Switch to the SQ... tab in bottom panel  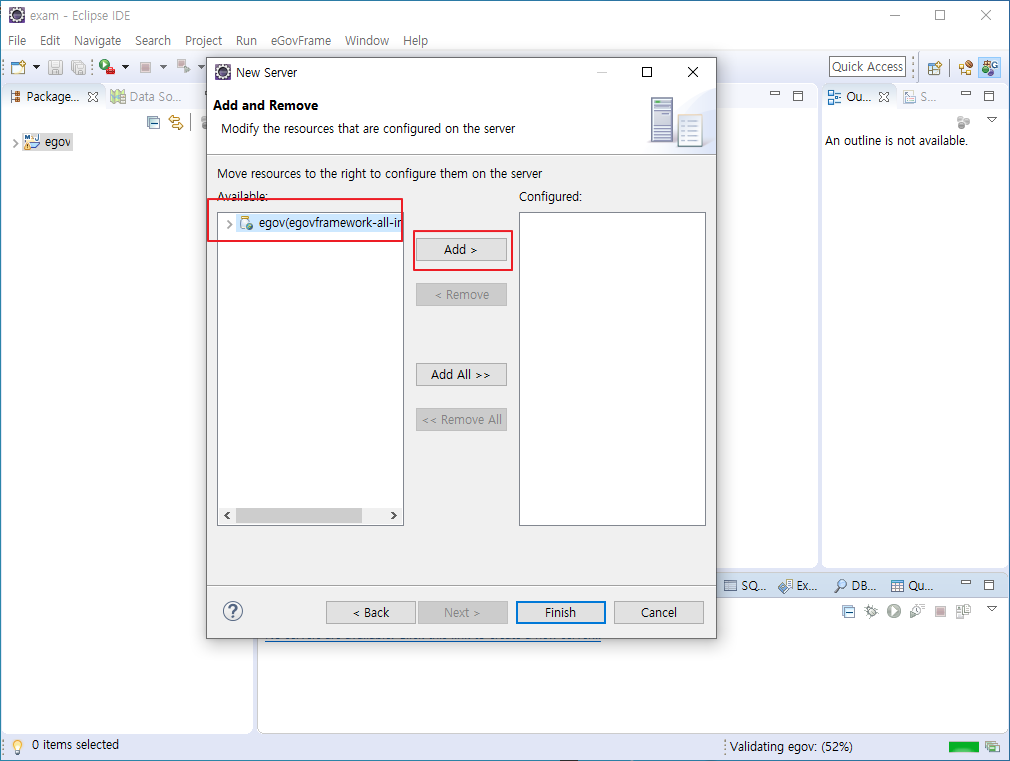pos(745,586)
